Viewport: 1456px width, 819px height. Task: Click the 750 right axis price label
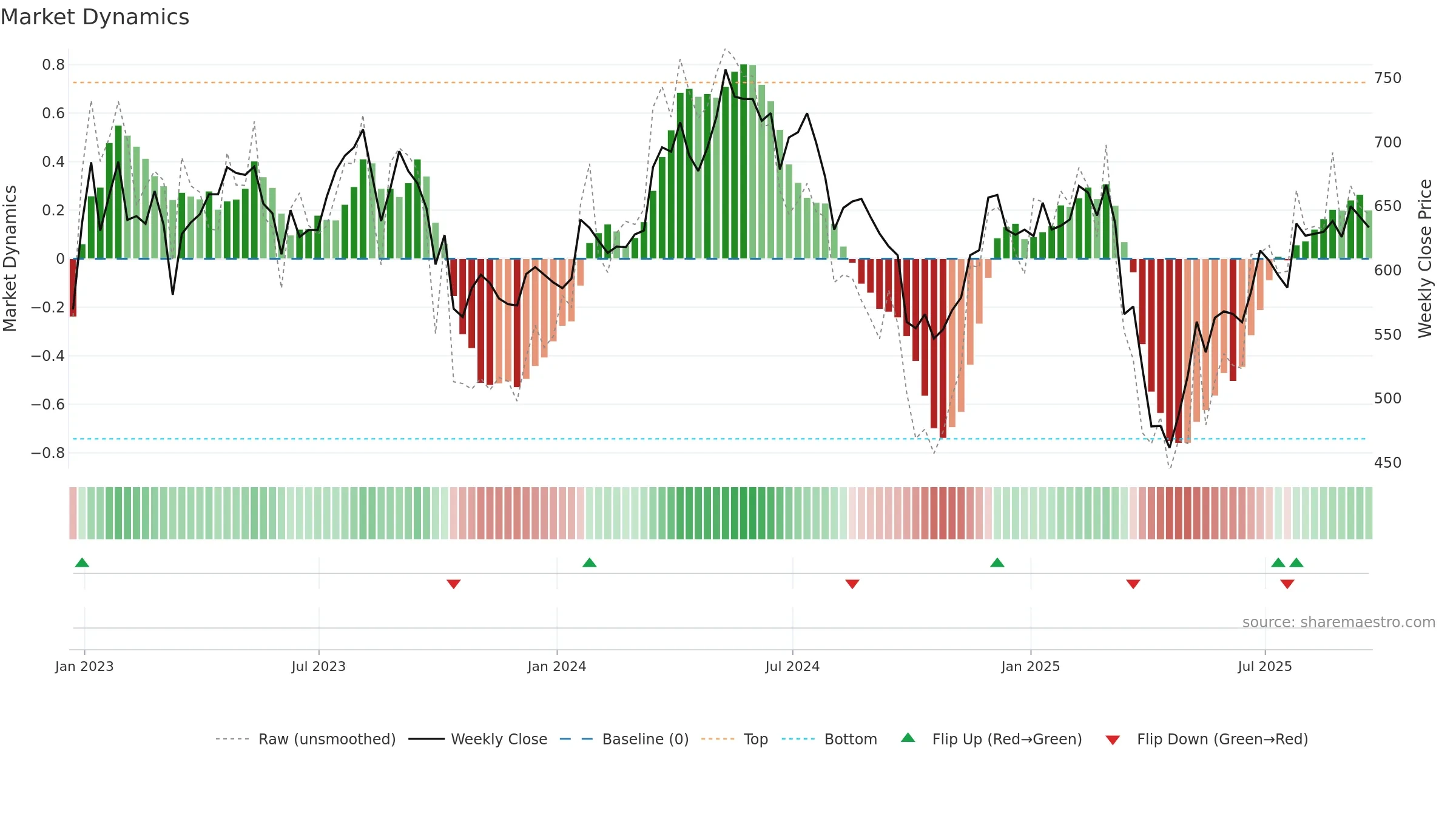pos(1388,78)
